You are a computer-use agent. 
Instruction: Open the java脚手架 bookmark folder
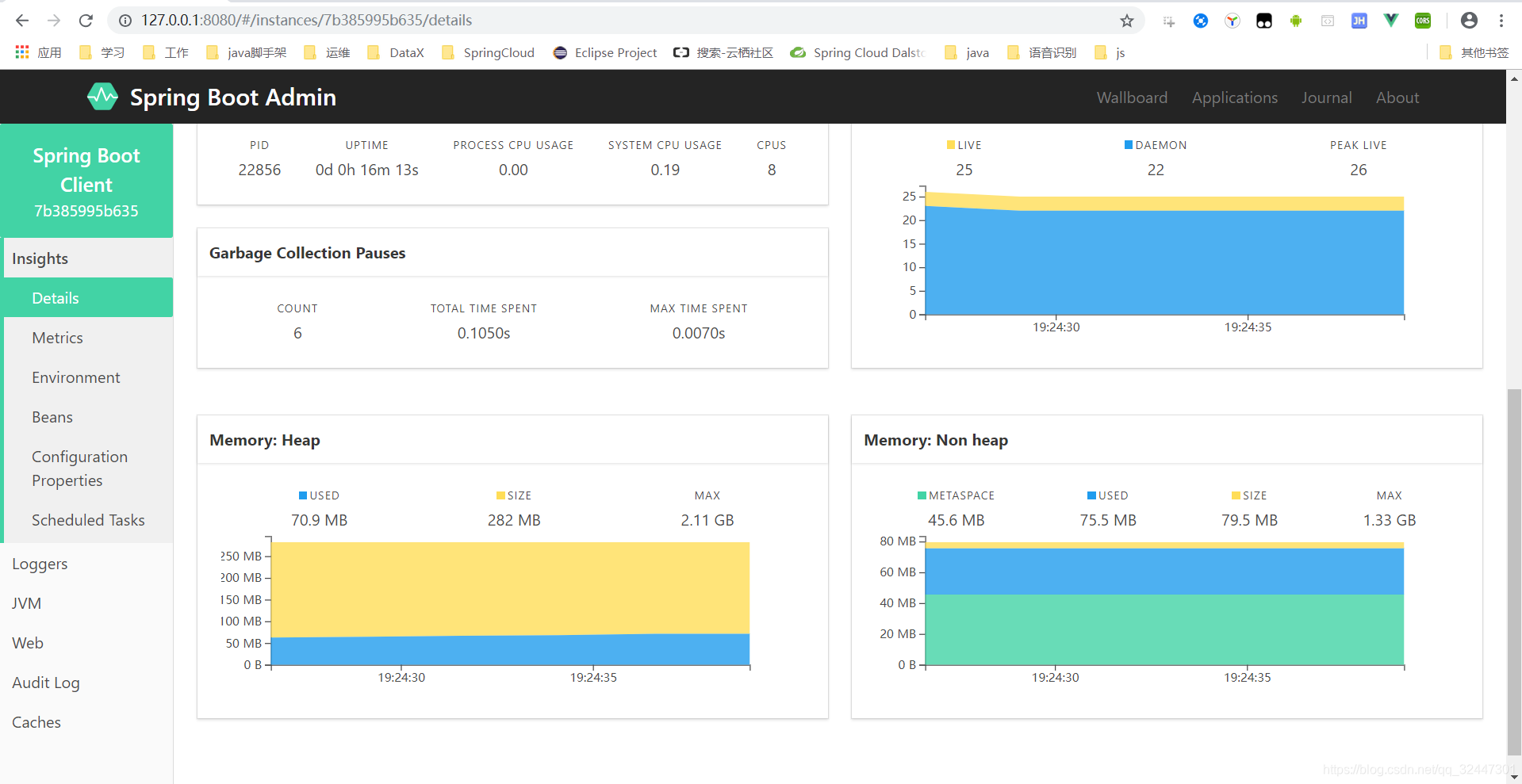click(247, 52)
